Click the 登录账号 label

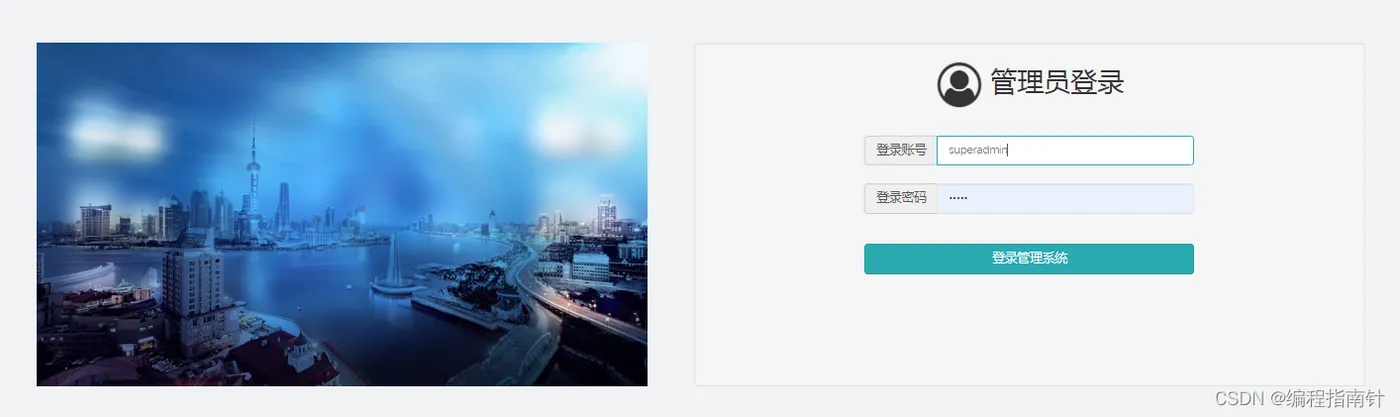901,150
